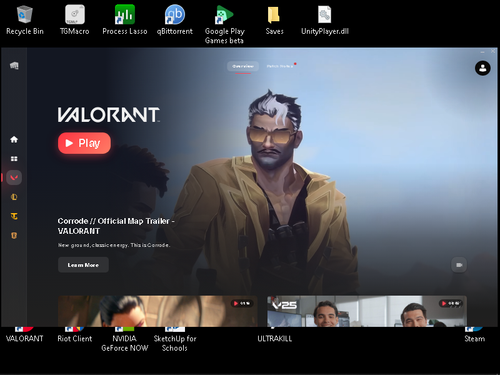Open the games library grid icon
This screenshot has height=375, width=500.
tap(14, 159)
